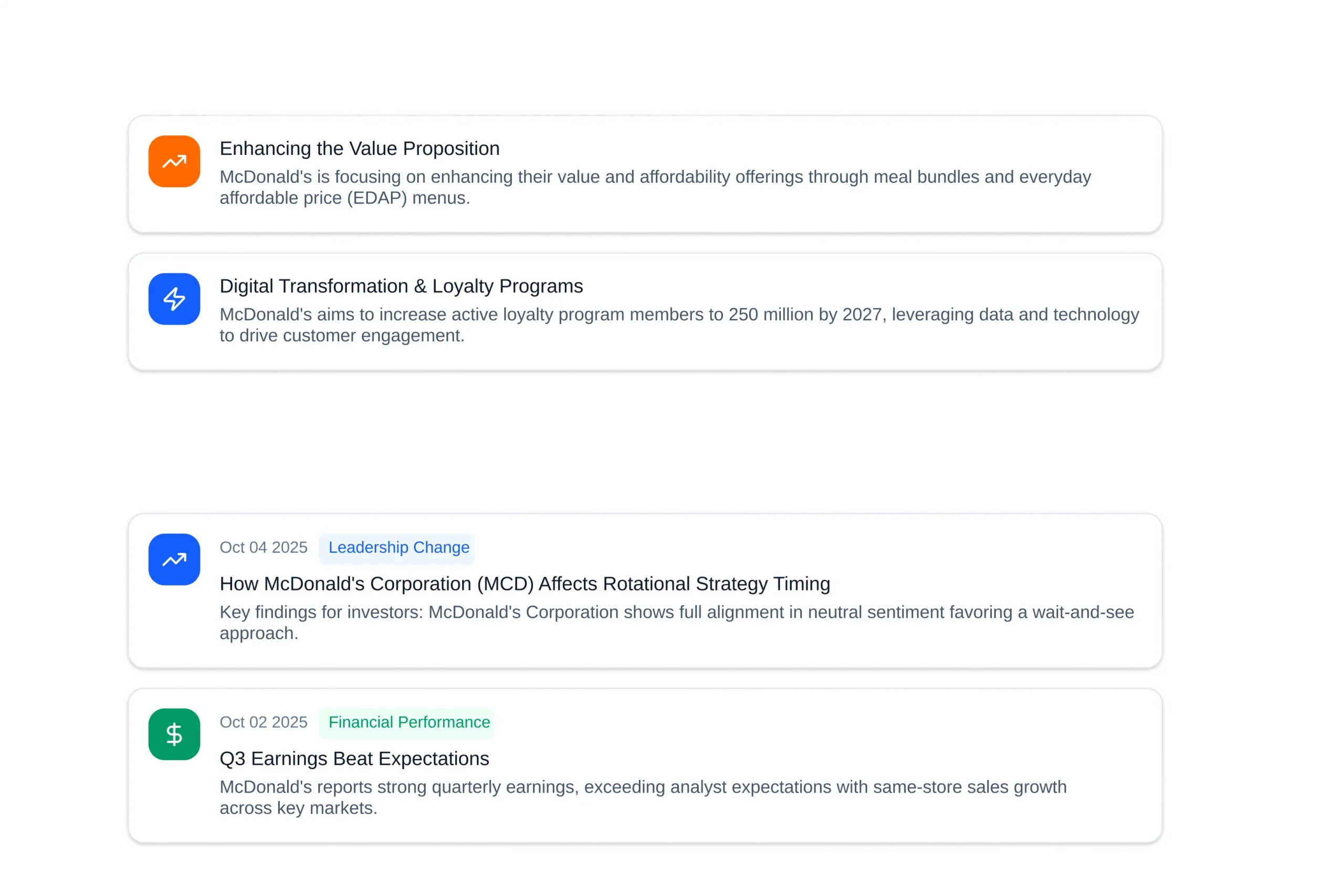Click the "Oct 02 2025" date
This screenshot has height=896, width=1344.
point(264,722)
